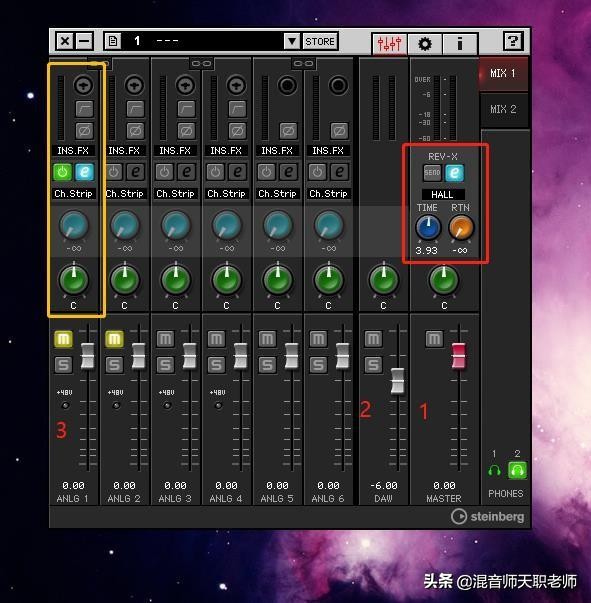This screenshot has width=591, height=603.
Task: Open ANLG 2 channel strip editor
Action: [x=135, y=172]
